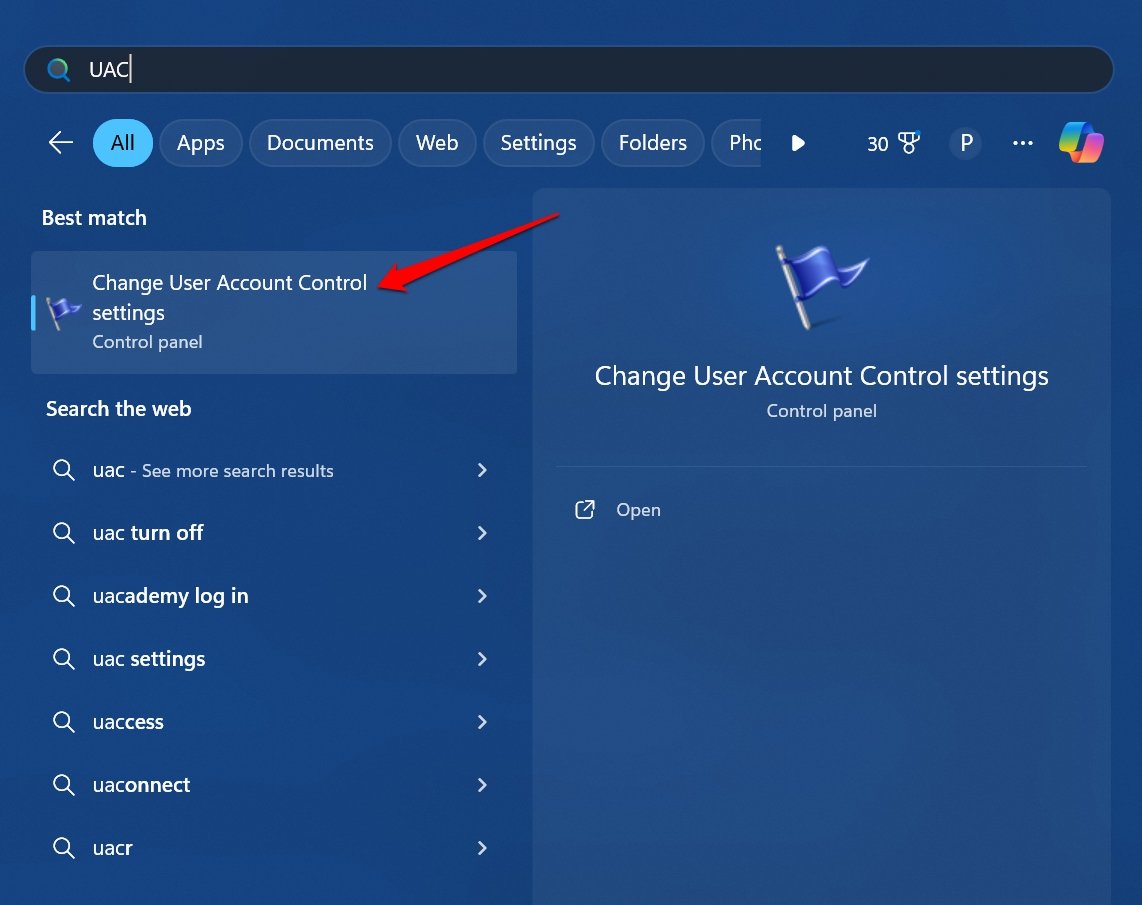Click the back arrow icon
Image resolution: width=1142 pixels, height=905 pixels.
tap(60, 143)
